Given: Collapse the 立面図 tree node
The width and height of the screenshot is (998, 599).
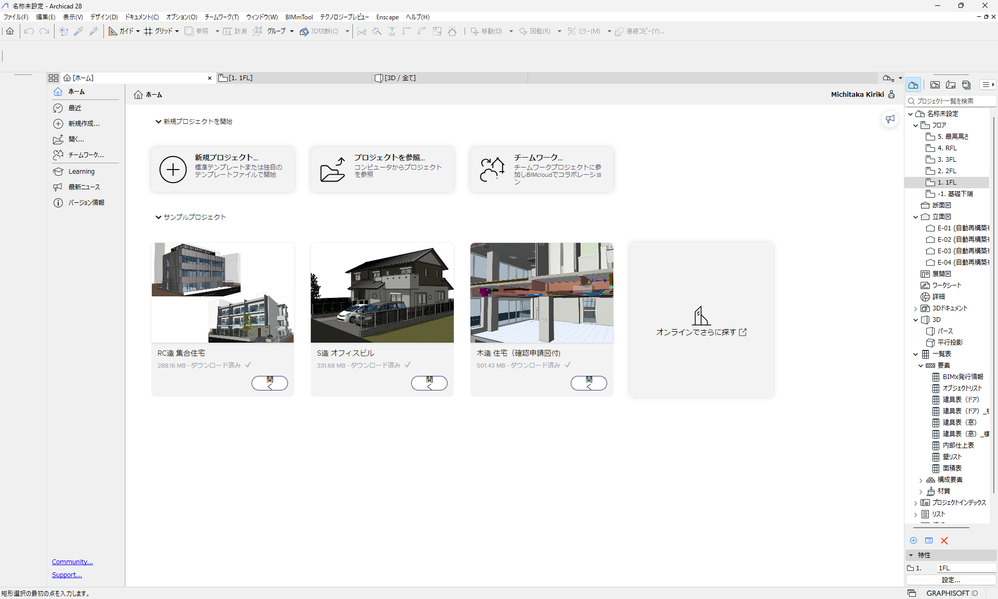Looking at the screenshot, I should click(x=916, y=217).
